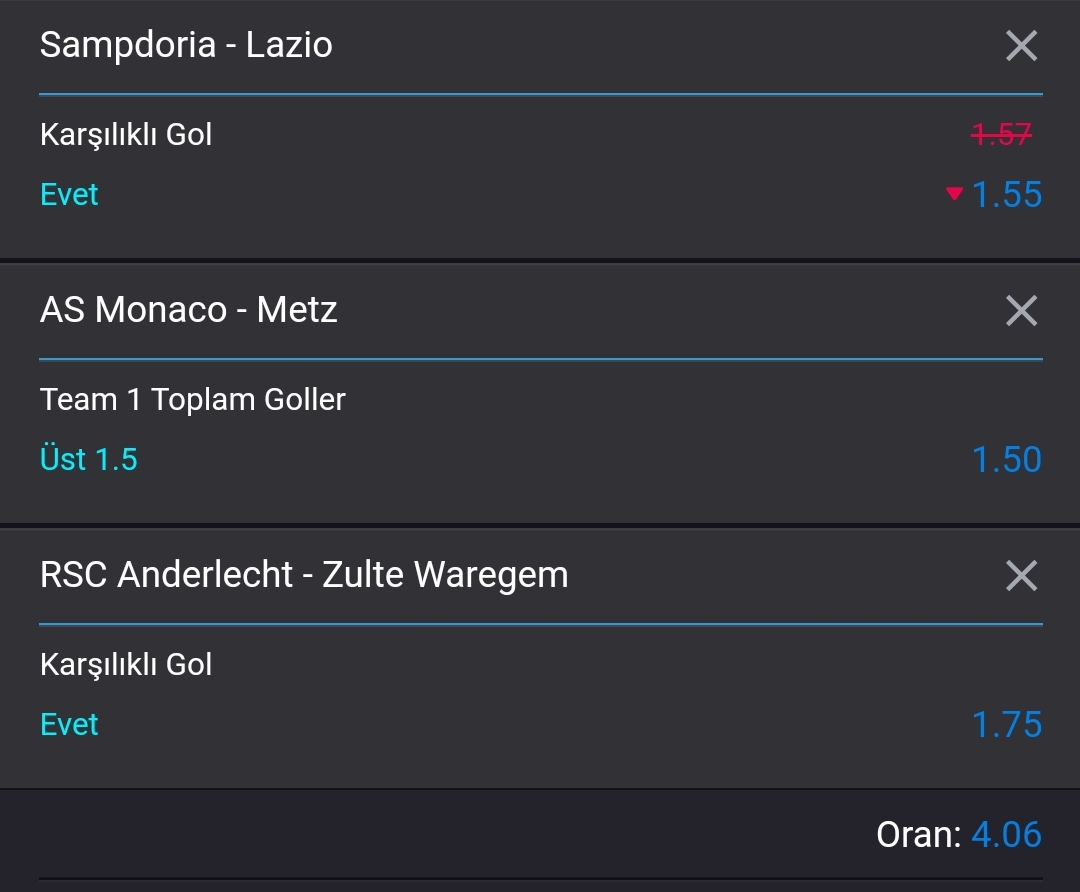
Task: Select the Evet pick under Anderlecht match
Action: [69, 725]
